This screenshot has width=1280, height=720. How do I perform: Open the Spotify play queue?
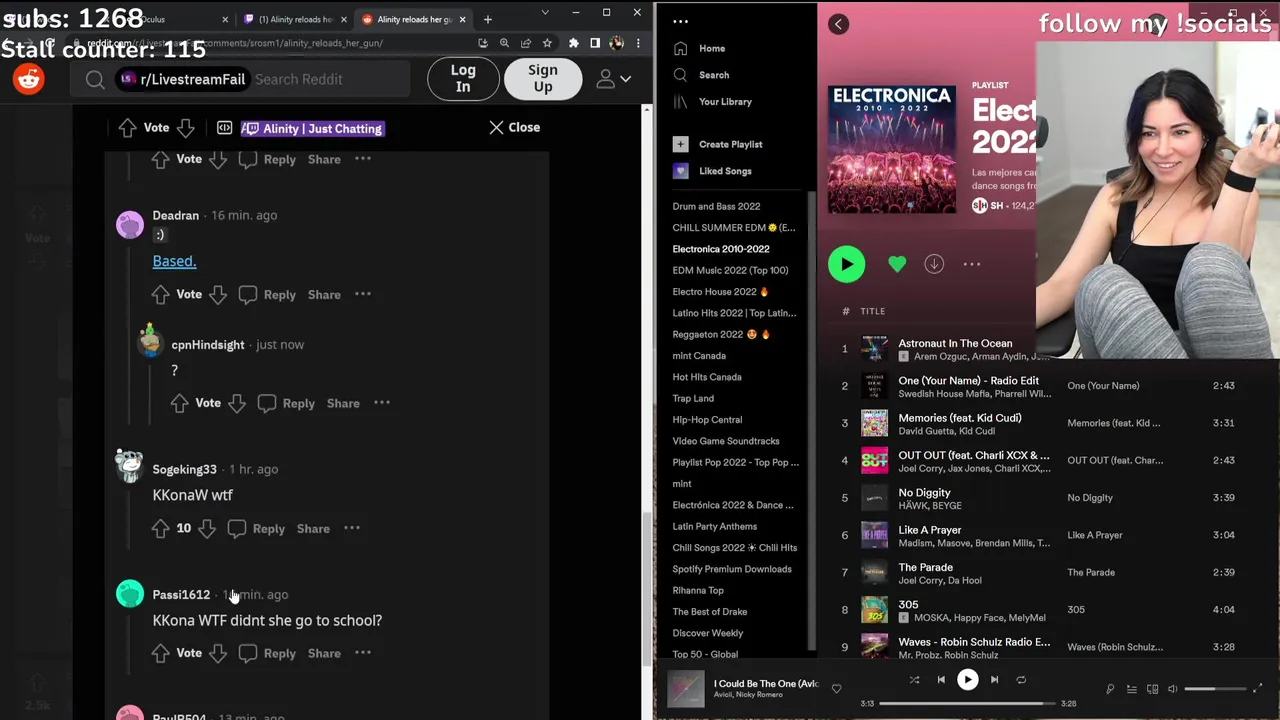click(x=1131, y=689)
